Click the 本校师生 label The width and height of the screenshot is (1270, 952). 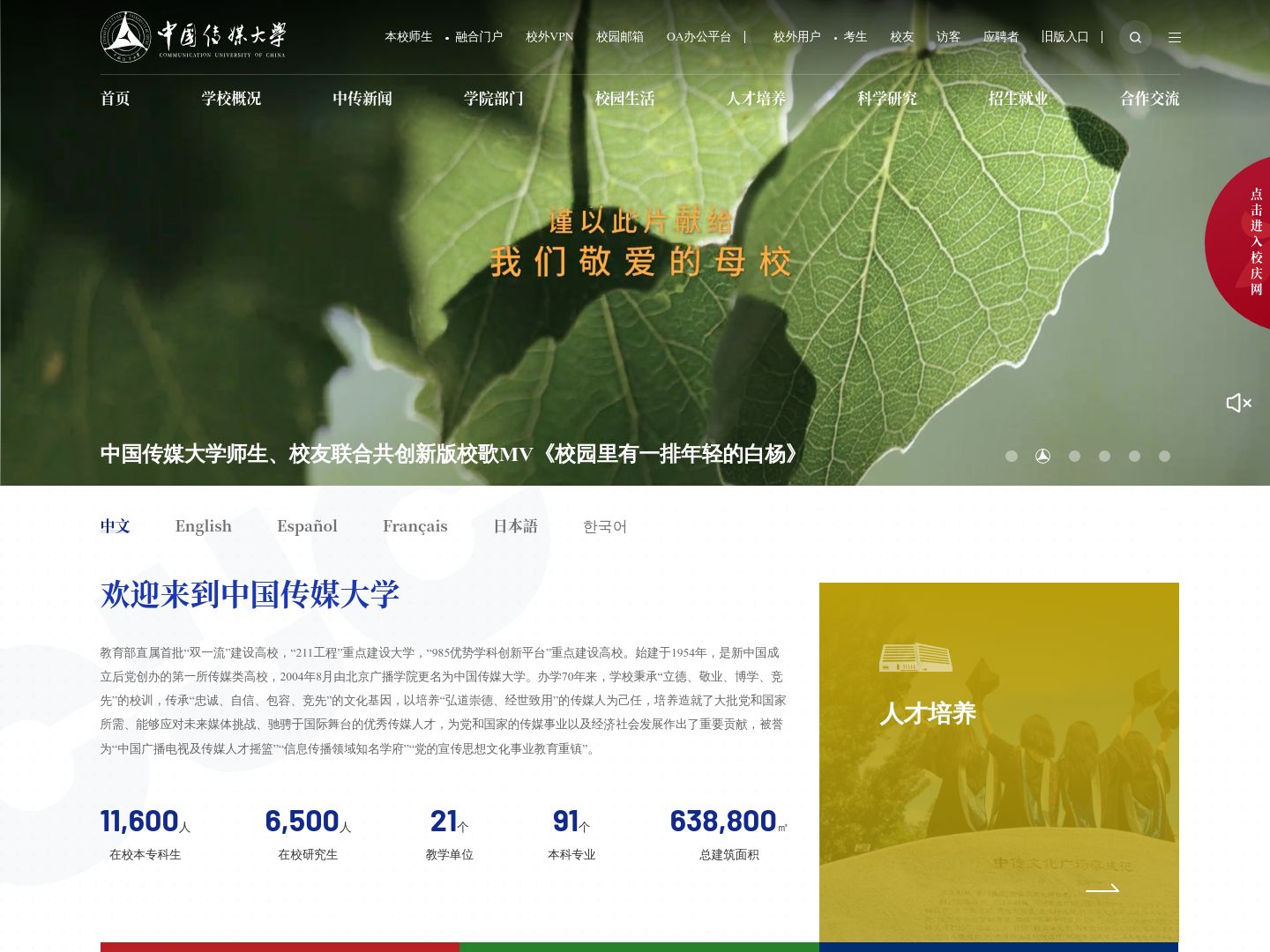click(408, 37)
